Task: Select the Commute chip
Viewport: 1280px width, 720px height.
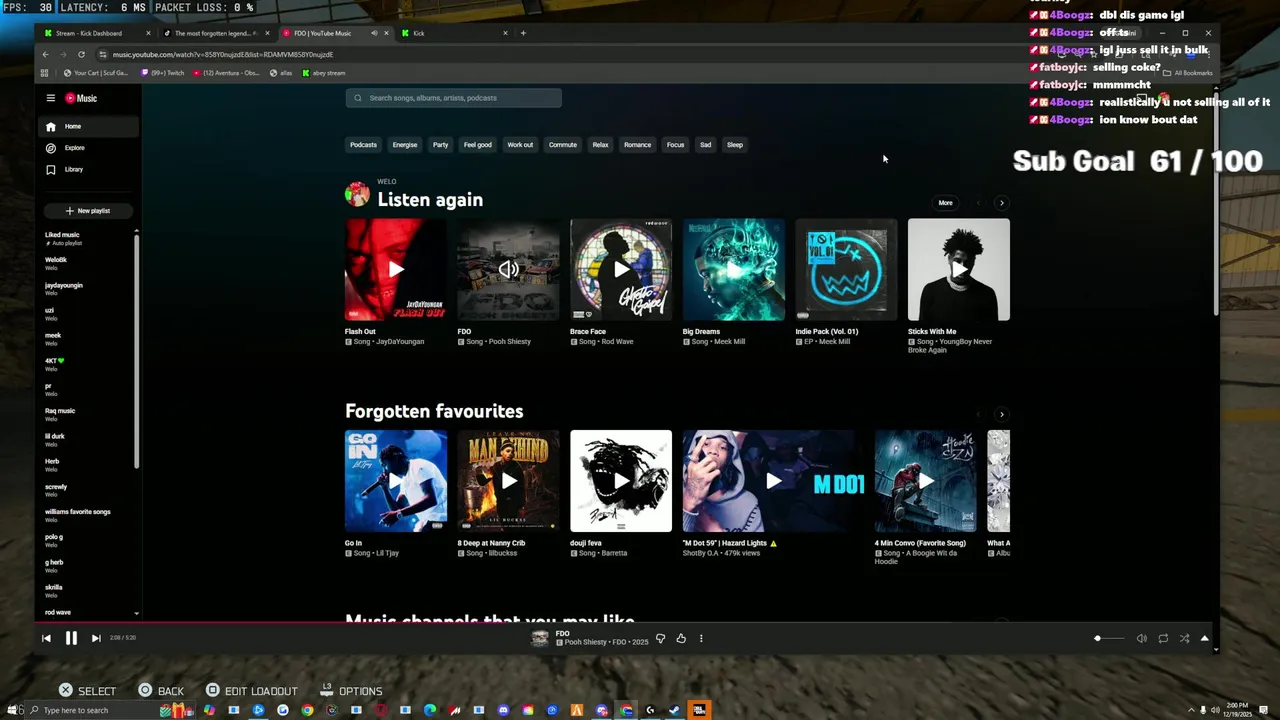Action: pos(562,145)
